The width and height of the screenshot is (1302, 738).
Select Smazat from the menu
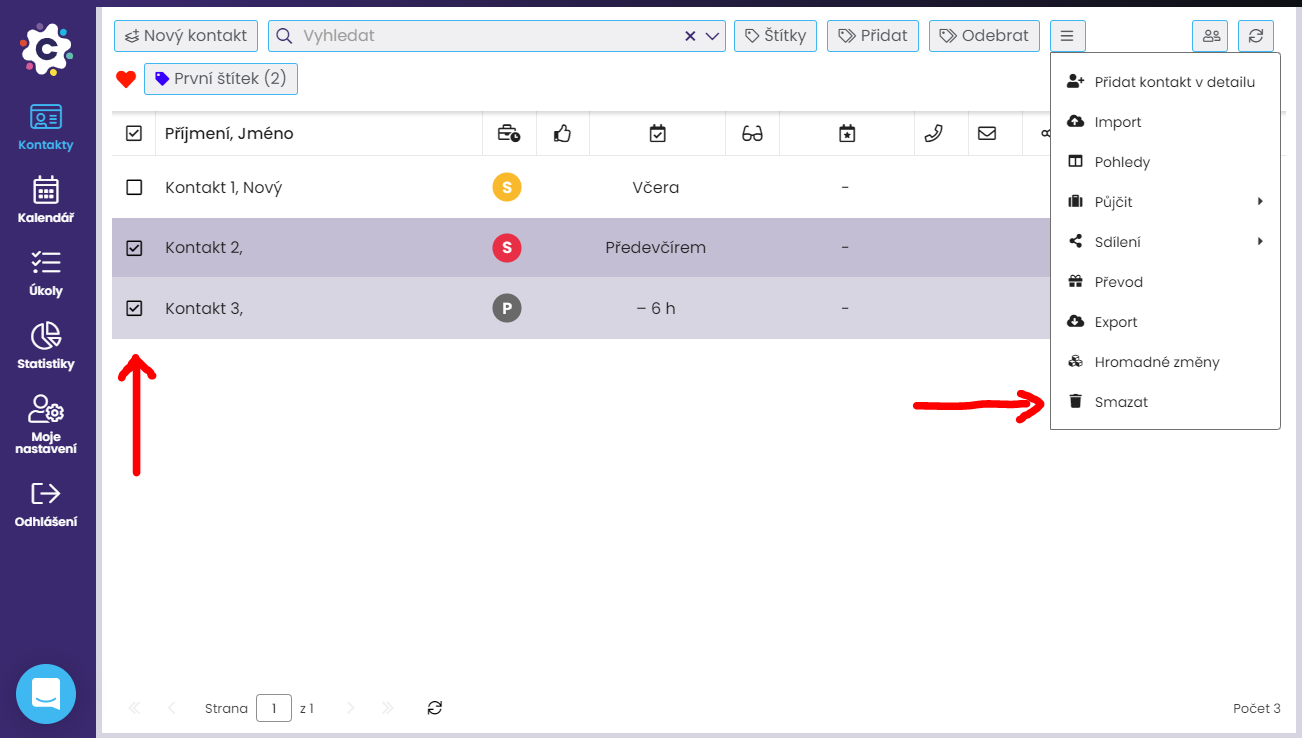point(1121,402)
